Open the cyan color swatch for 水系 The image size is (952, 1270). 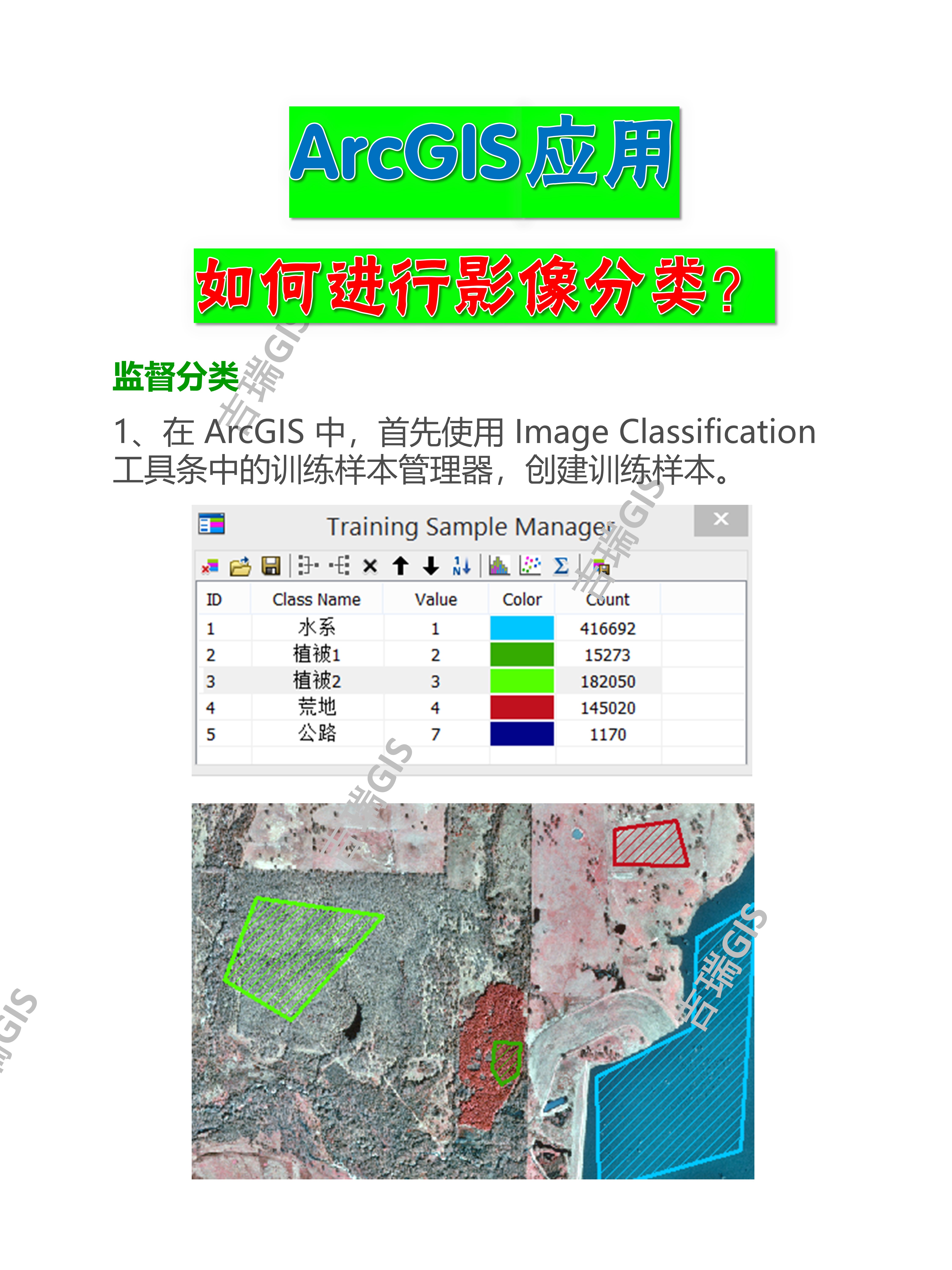522,628
